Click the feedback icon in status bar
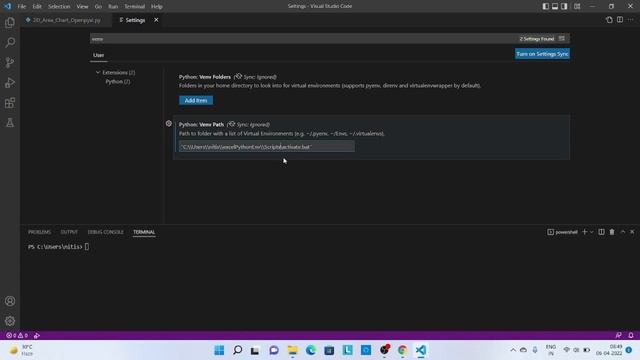Image resolution: width=640 pixels, height=360 pixels. coord(618,335)
